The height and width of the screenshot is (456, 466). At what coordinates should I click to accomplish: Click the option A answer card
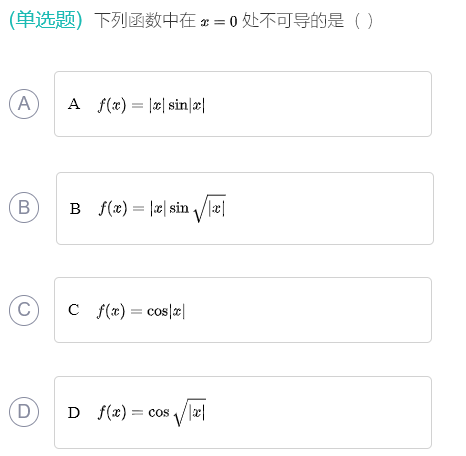pyautogui.click(x=243, y=104)
